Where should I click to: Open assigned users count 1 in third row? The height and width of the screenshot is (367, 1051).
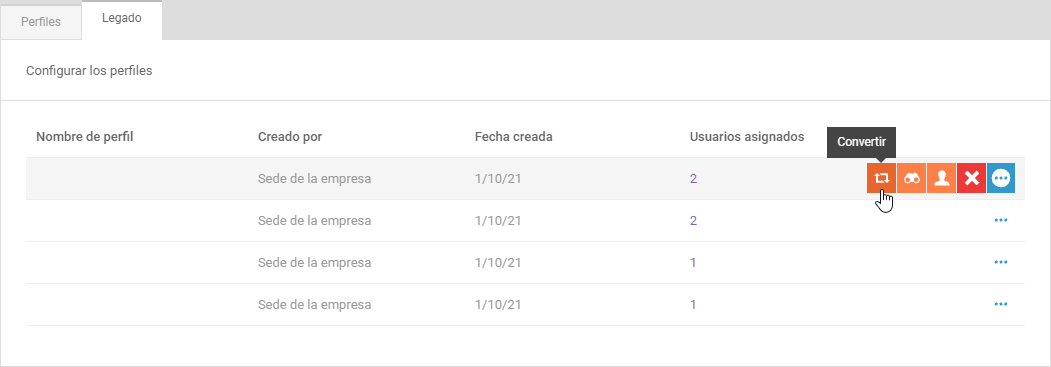(693, 263)
